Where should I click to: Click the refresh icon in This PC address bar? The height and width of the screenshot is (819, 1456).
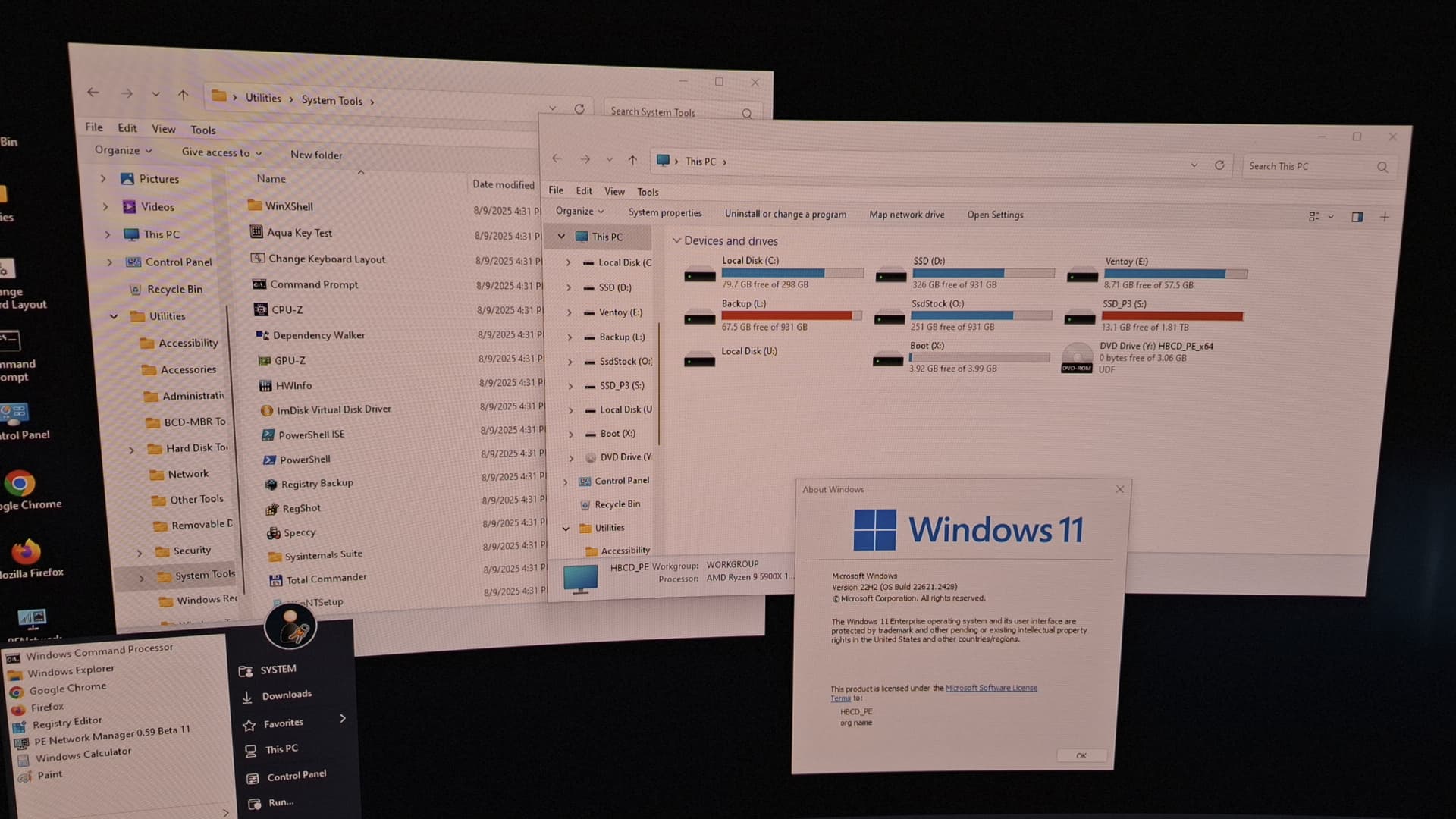click(x=1219, y=165)
